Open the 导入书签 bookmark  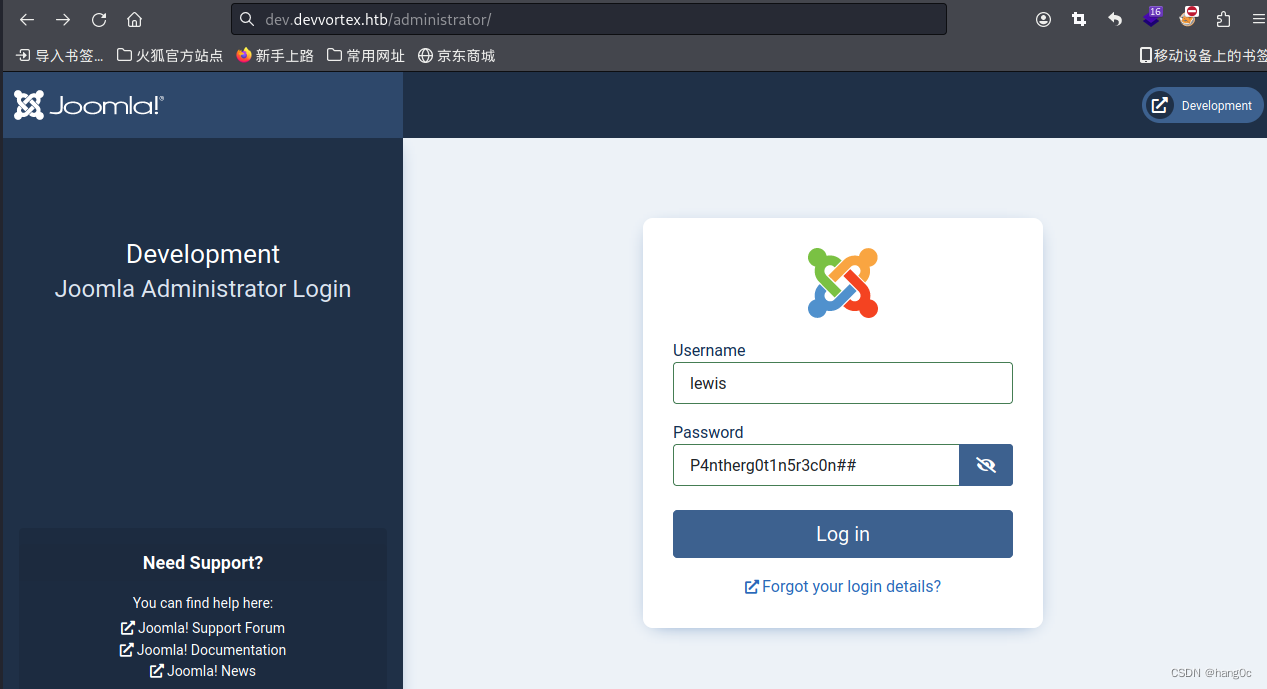[x=60, y=56]
